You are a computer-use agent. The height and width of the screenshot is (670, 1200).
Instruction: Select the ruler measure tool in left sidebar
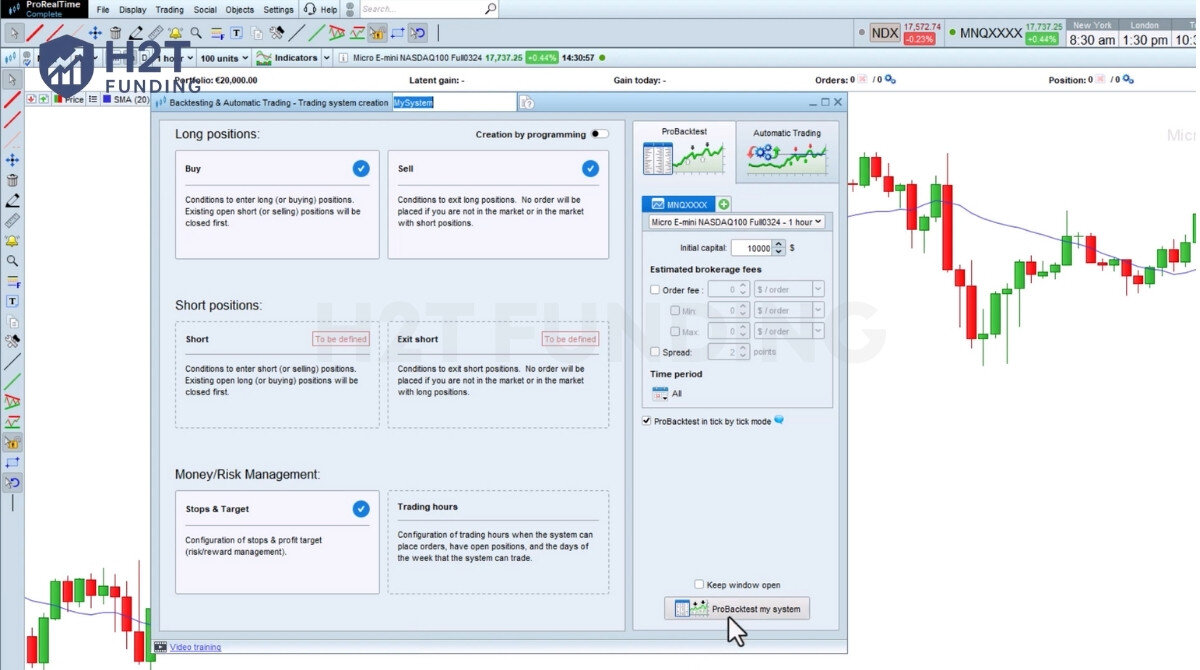[x=13, y=220]
